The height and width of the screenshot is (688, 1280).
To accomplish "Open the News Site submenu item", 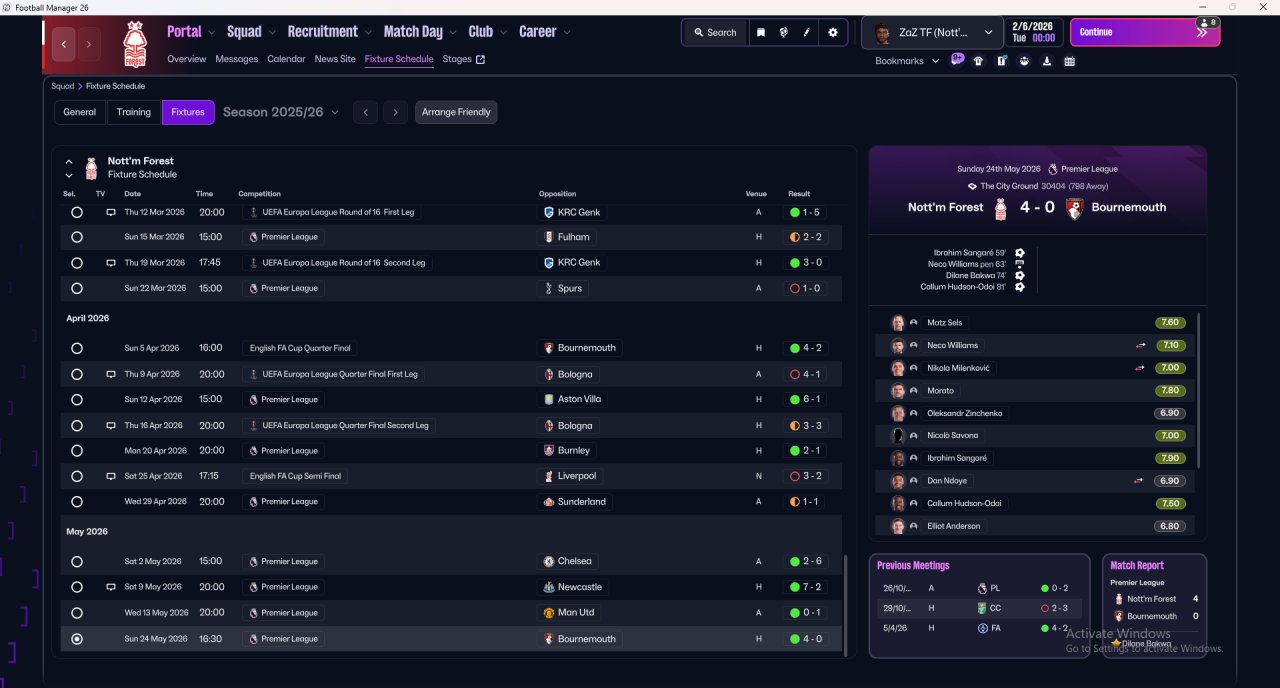I will click(x=335, y=59).
